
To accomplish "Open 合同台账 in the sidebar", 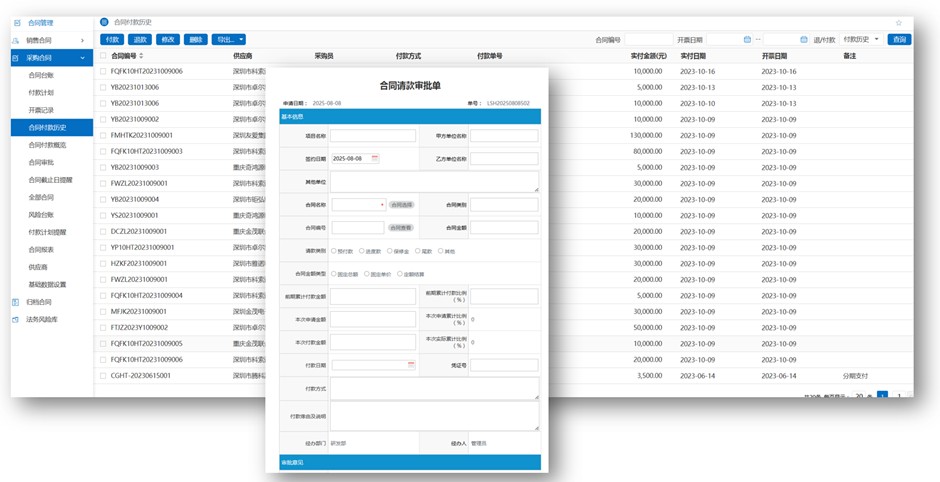I will point(41,76).
